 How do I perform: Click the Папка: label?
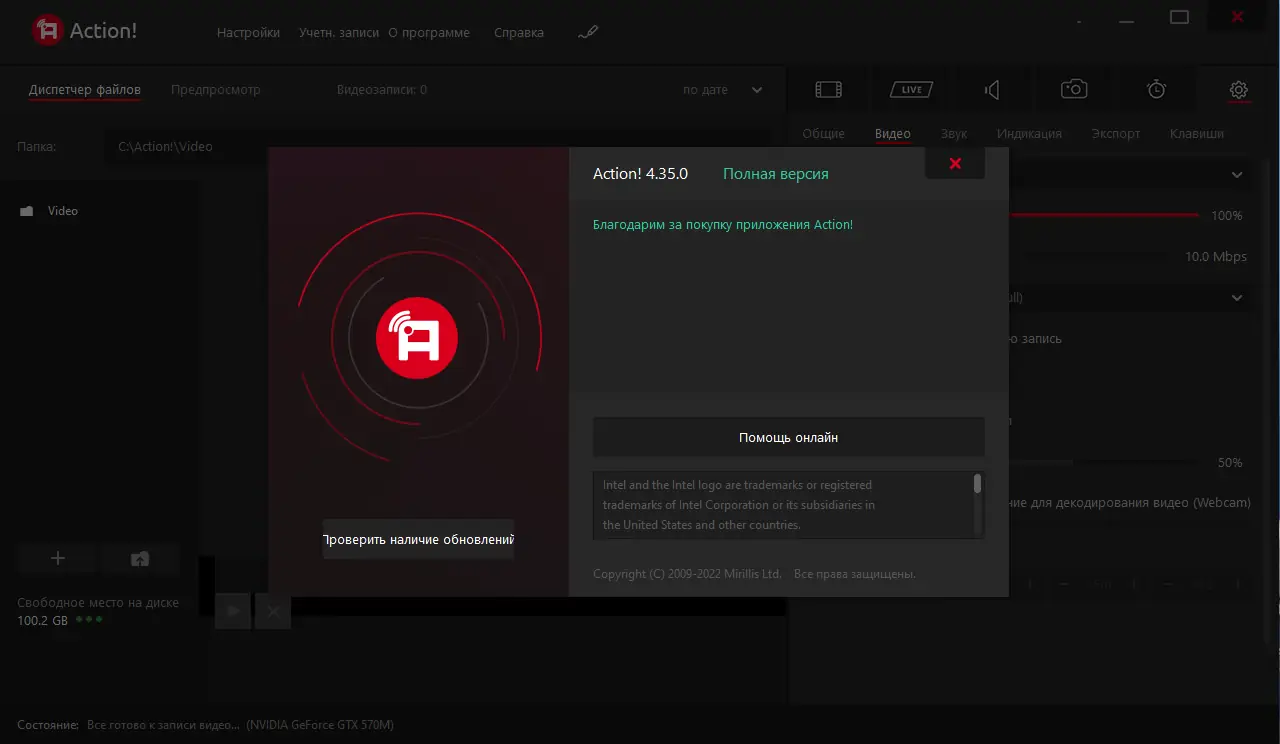[37, 146]
